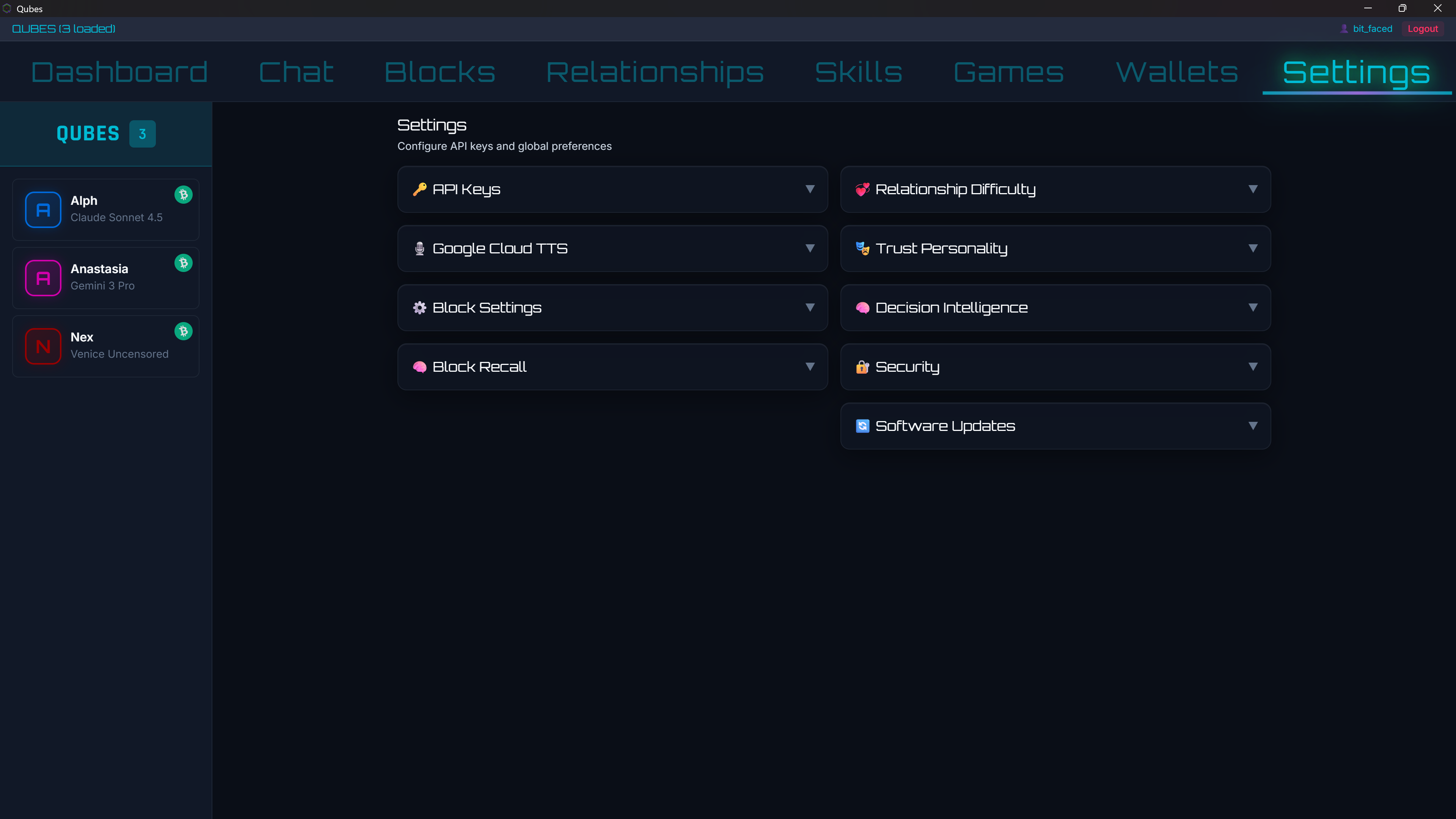Expand the API Keys section
The height and width of the screenshot is (819, 1456).
[810, 189]
